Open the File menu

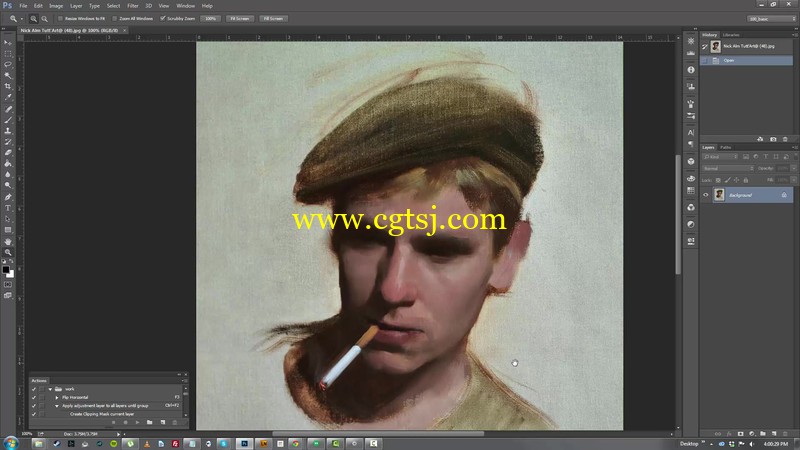coord(23,6)
